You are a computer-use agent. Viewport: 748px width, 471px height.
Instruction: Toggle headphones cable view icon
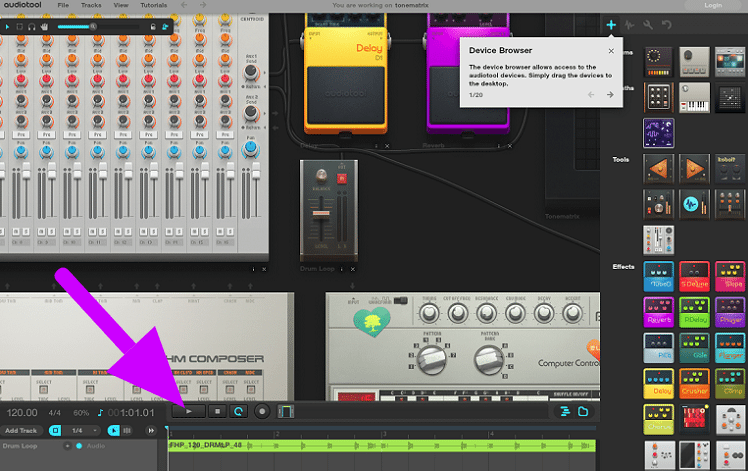point(31,27)
